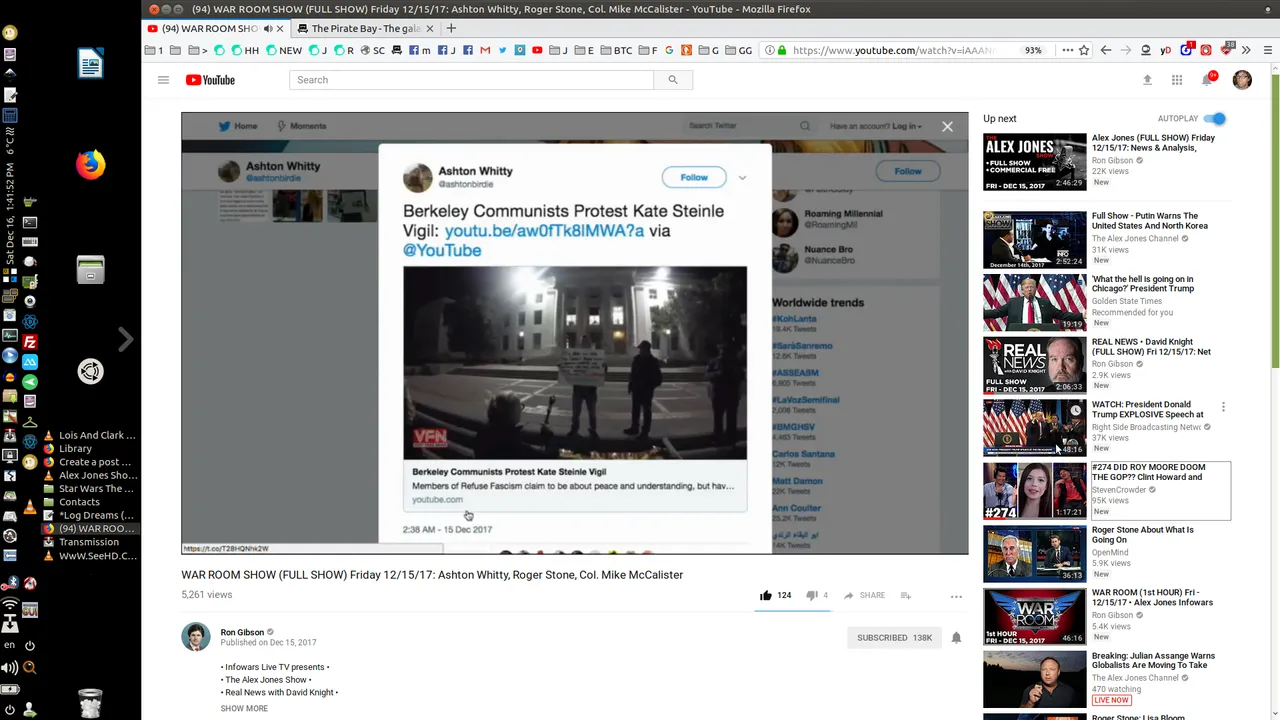Play Roger Stone About What Is Going On
The image size is (1280, 720).
1034,554
